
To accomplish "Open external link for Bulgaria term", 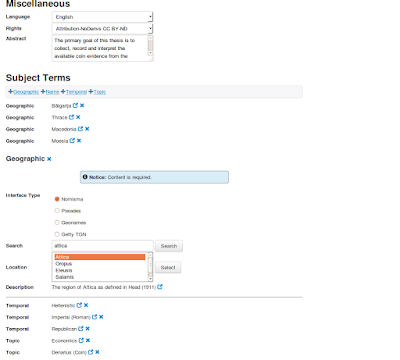I will click(75, 105).
